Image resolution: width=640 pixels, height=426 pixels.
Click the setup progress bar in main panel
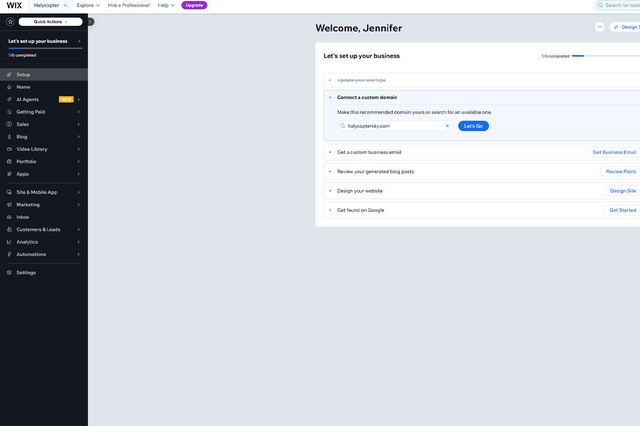tap(606, 56)
